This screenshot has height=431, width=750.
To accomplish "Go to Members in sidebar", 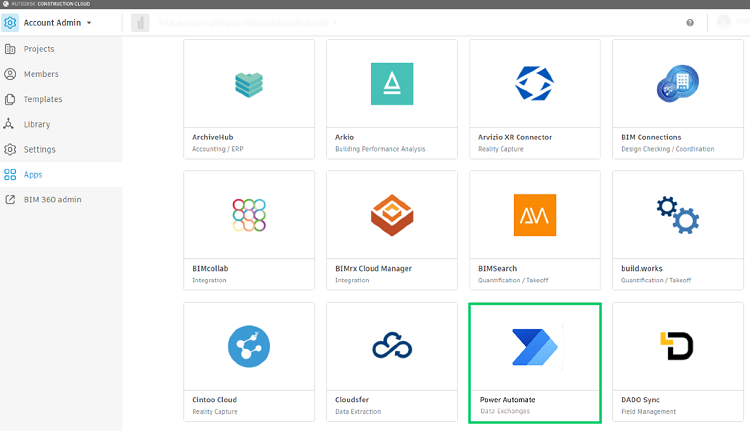I will [x=41, y=74].
